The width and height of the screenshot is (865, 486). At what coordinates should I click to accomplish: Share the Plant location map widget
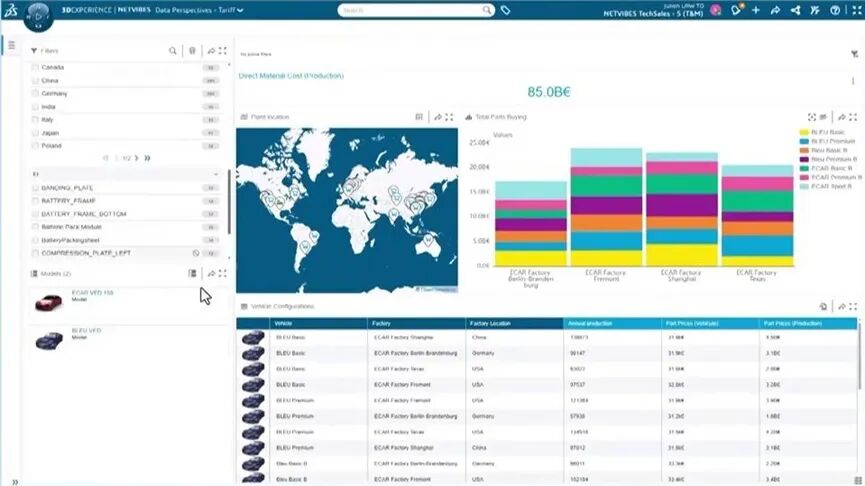pos(437,117)
